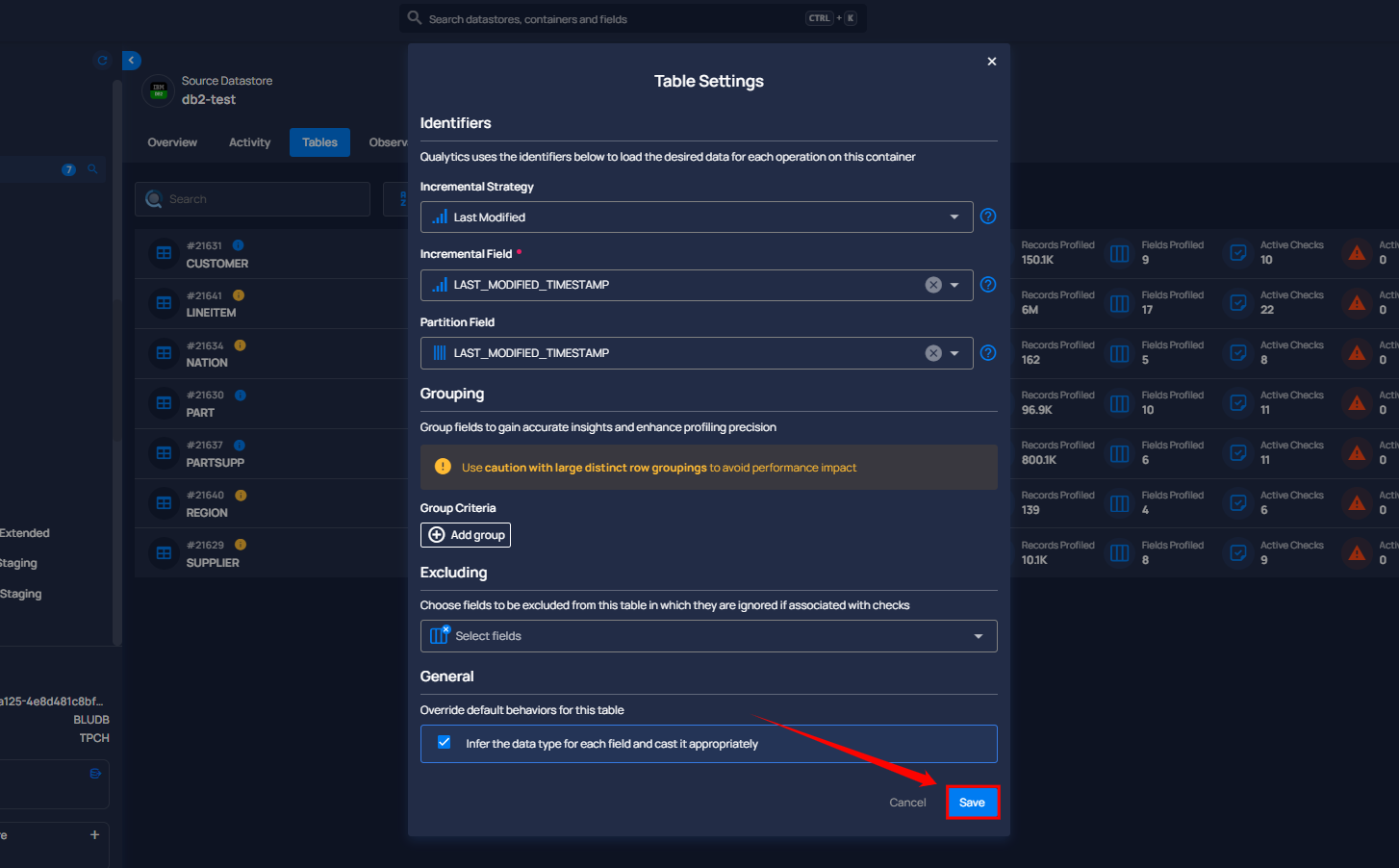Click Fields Profiled icon in SUPPLIER row
Screen dimensions: 1399x868
[1119, 553]
